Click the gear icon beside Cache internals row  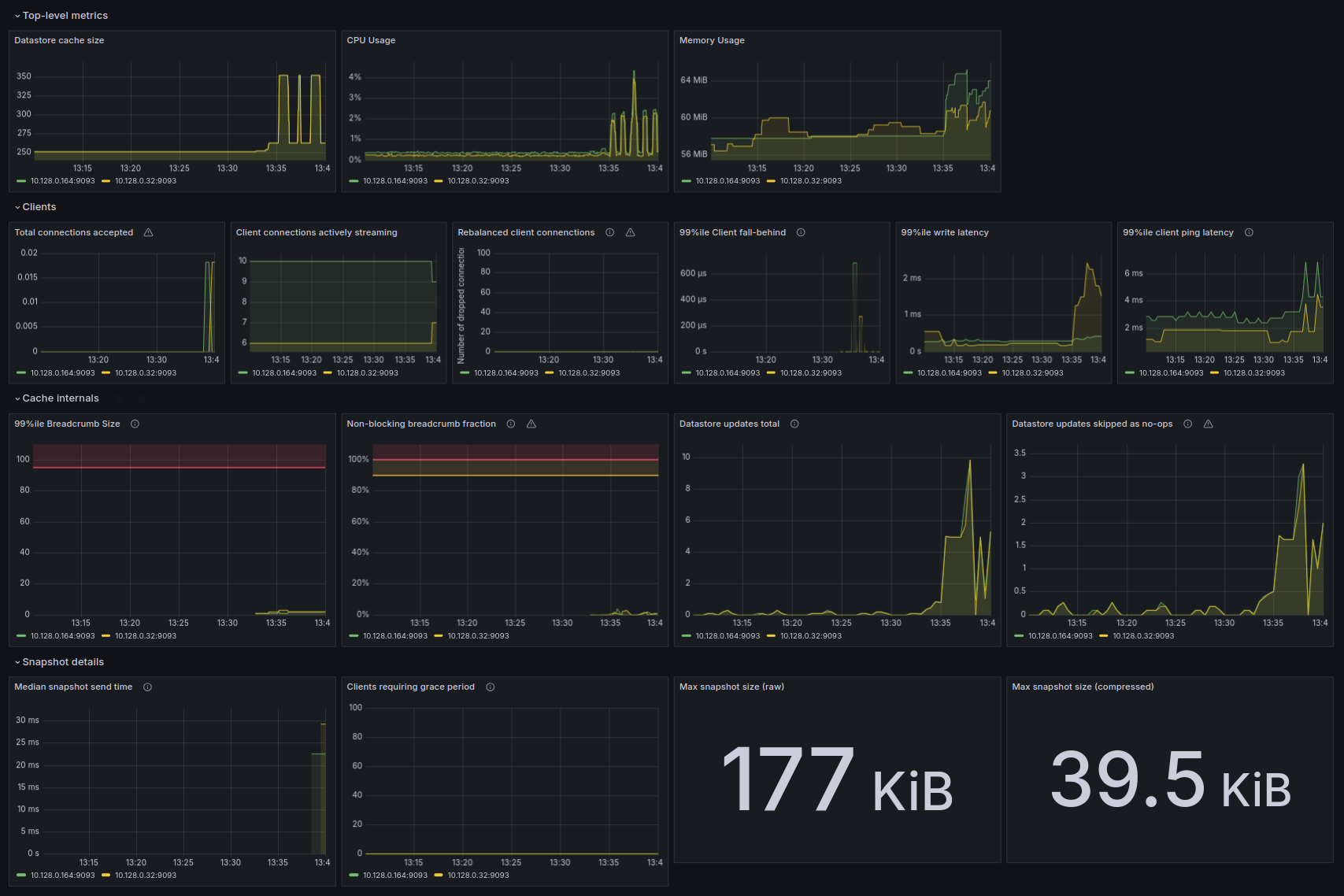coord(118,398)
